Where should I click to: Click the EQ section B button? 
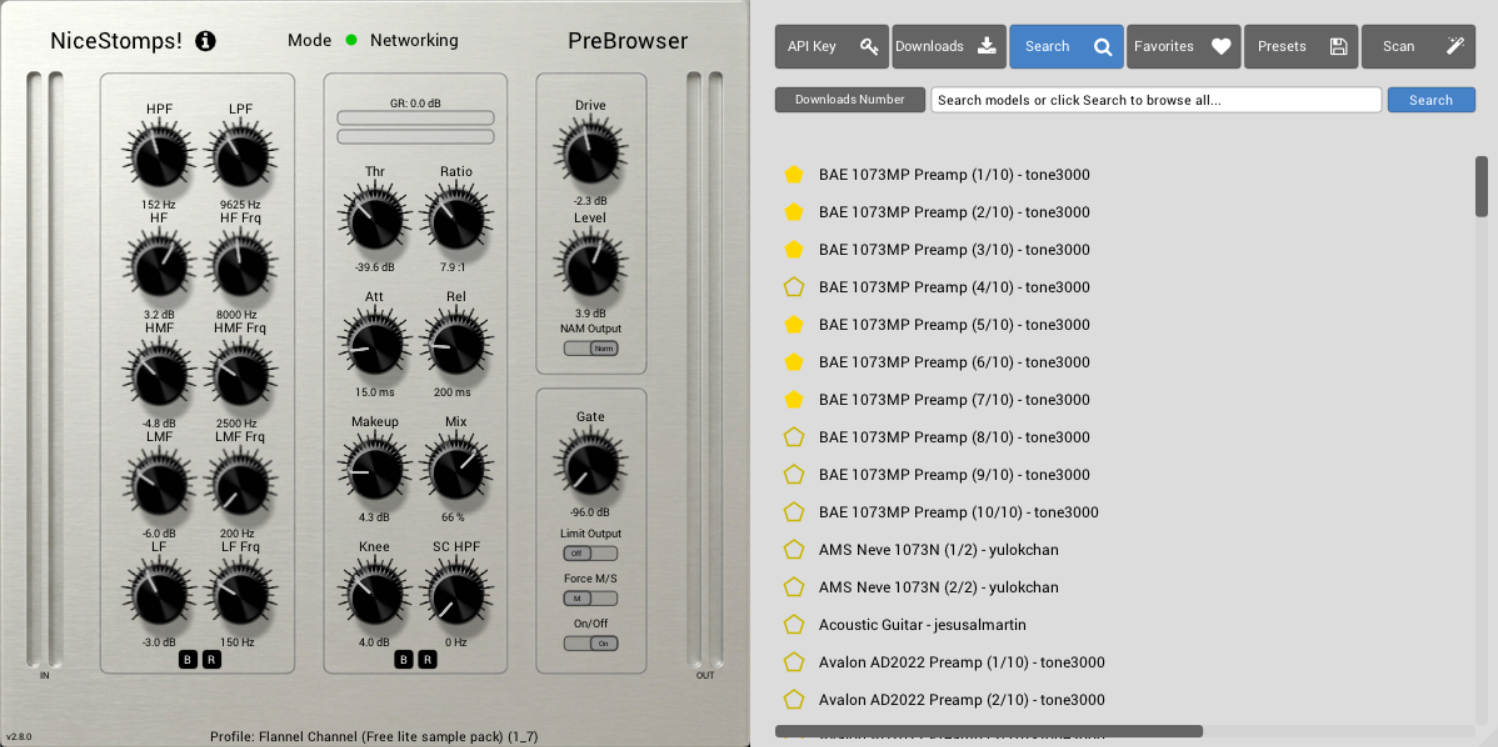(188, 659)
